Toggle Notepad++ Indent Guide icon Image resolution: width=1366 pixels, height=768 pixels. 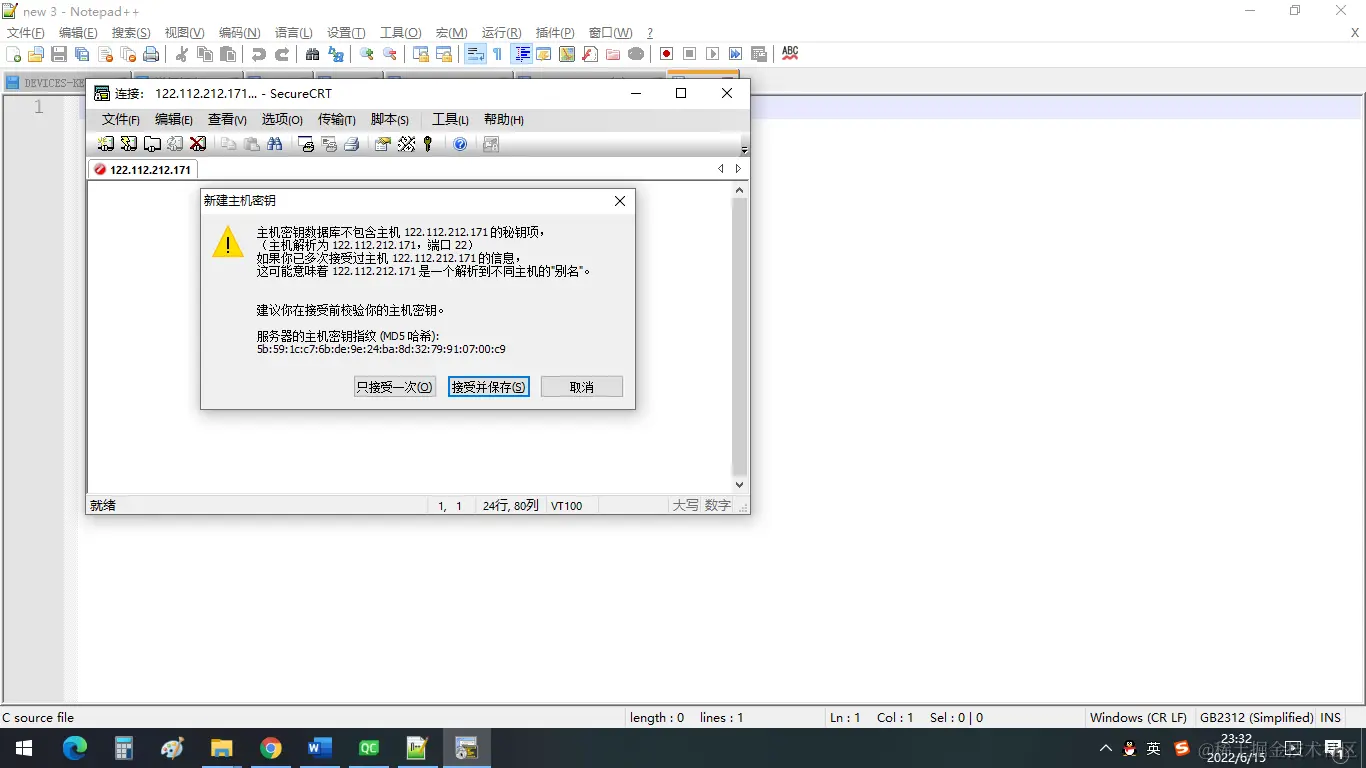click(521, 54)
